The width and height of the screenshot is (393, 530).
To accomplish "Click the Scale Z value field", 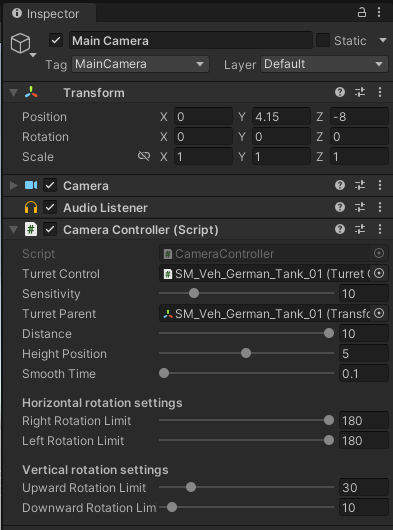I will [x=359, y=156].
